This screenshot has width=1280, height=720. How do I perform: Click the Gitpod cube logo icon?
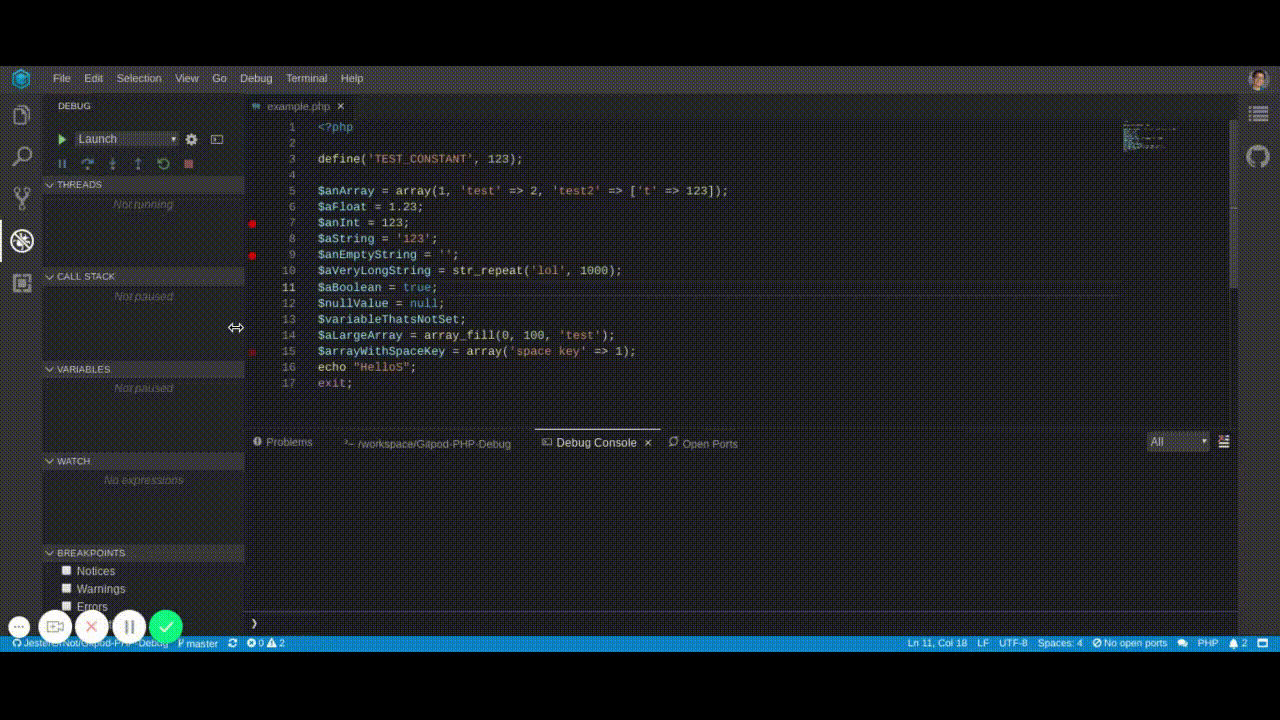21,78
